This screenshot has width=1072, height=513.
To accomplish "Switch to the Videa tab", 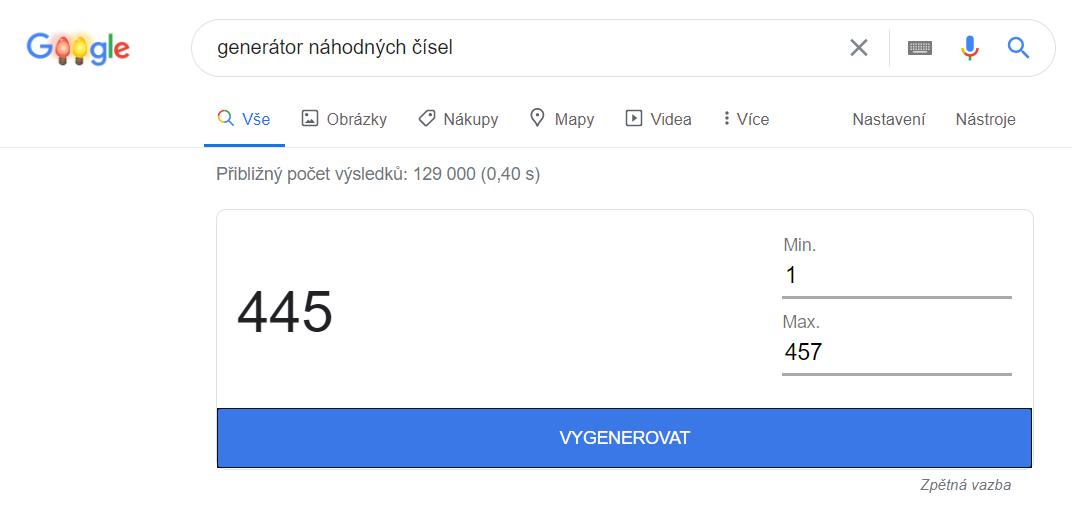I will coord(658,119).
